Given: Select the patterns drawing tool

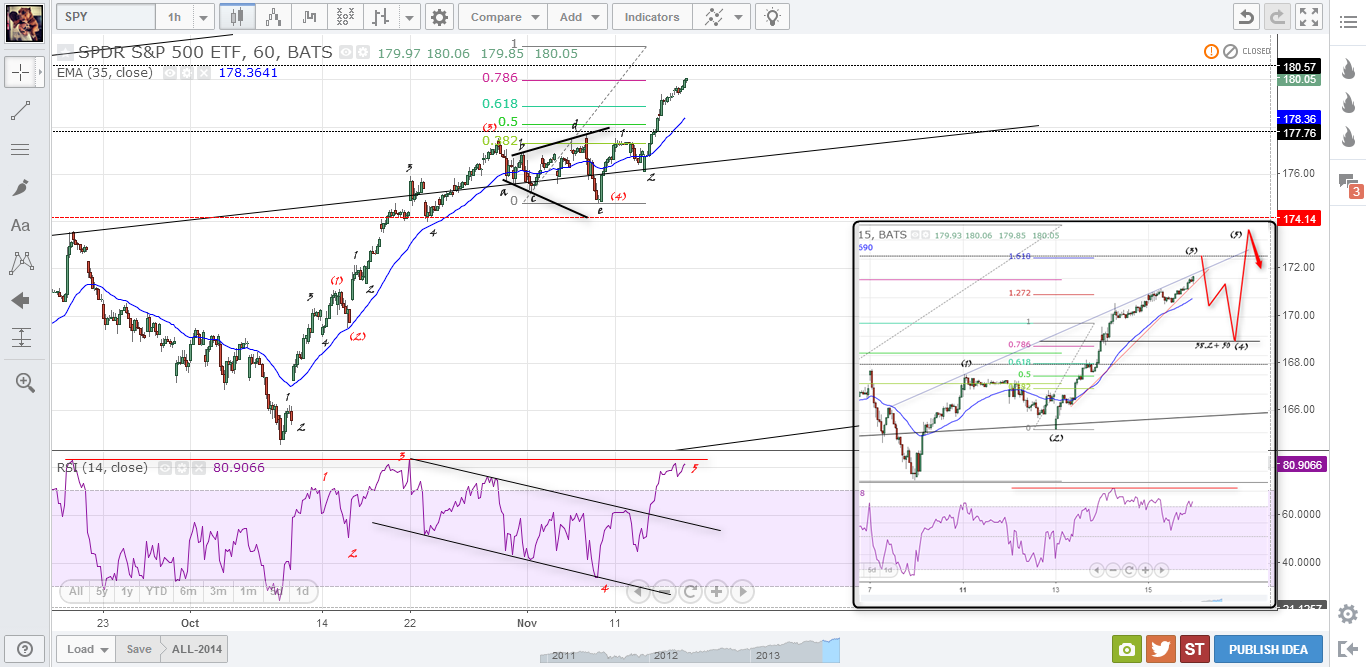Looking at the screenshot, I should (x=21, y=263).
